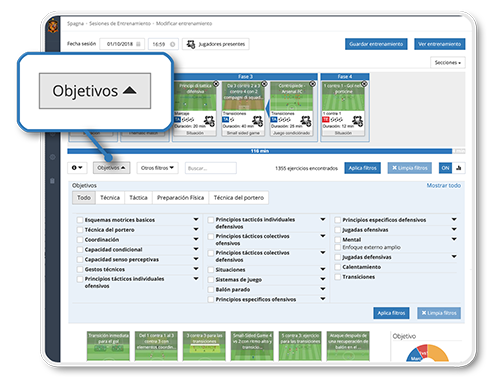Image resolution: width=500 pixels, height=383 pixels.
Task: Check the Esquemas motrices basicos checkbox
Action: click(80, 220)
